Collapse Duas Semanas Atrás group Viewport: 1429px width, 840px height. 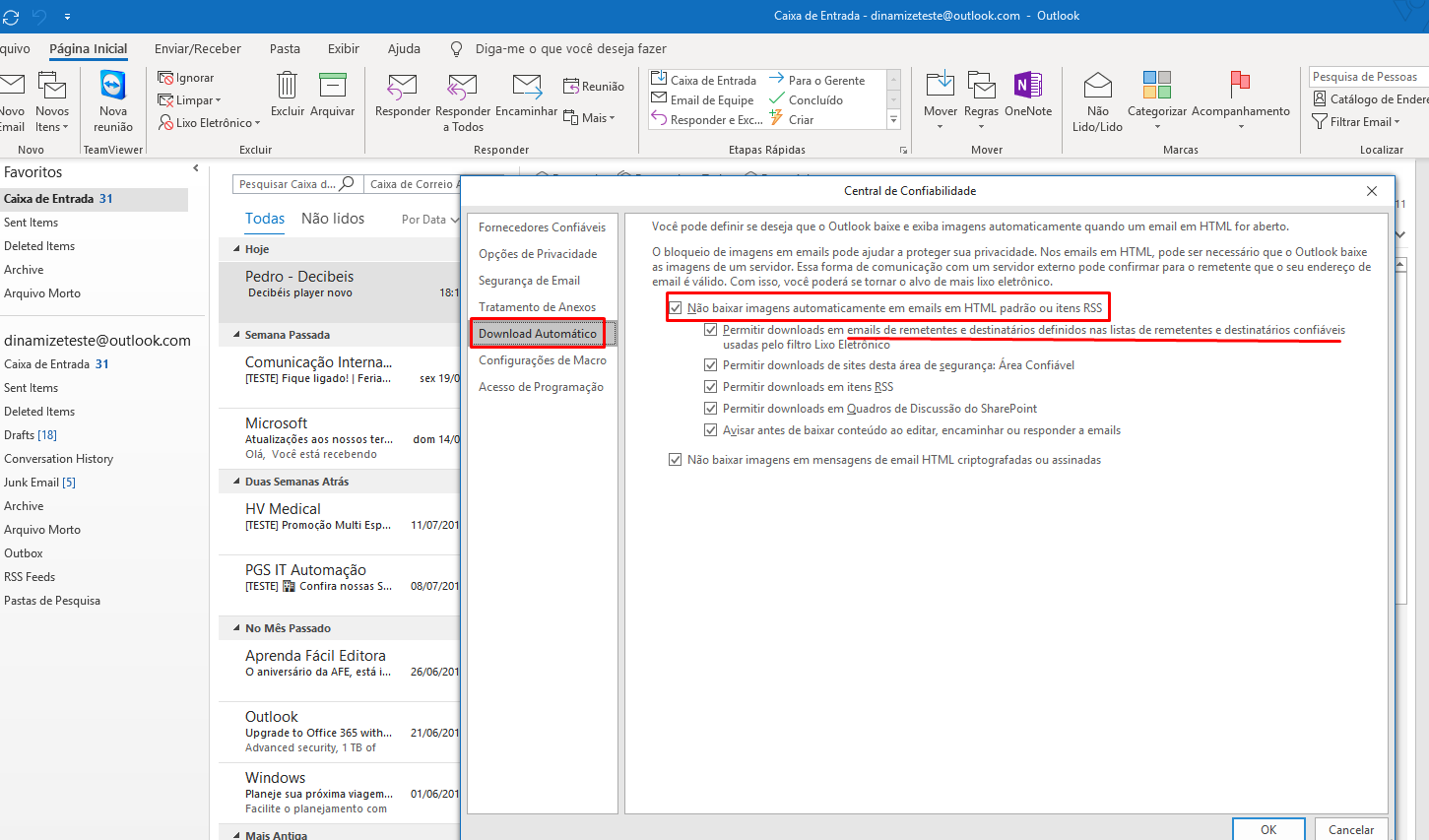236,482
